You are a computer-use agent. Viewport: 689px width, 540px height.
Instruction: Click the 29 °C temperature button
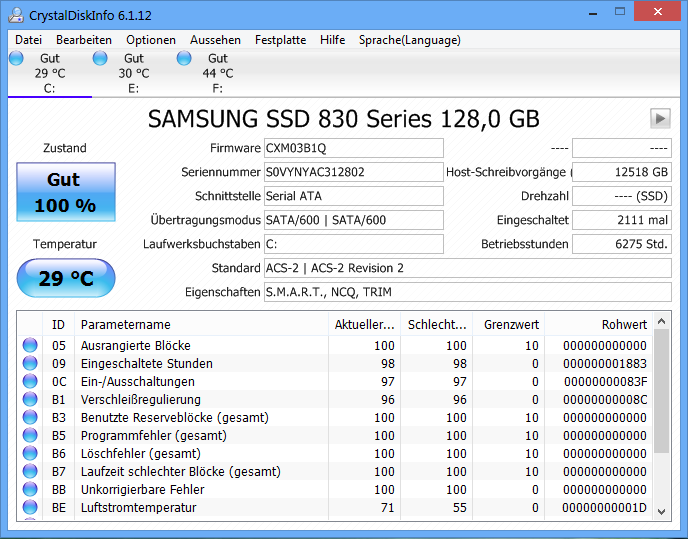pos(66,278)
